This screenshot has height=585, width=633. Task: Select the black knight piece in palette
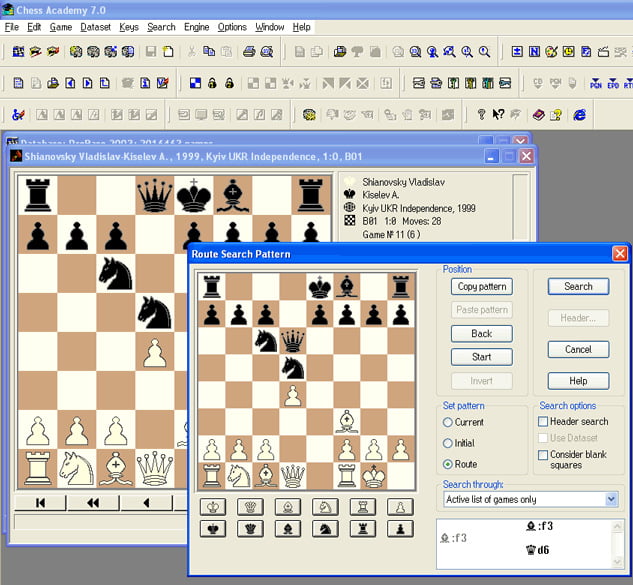[325, 529]
